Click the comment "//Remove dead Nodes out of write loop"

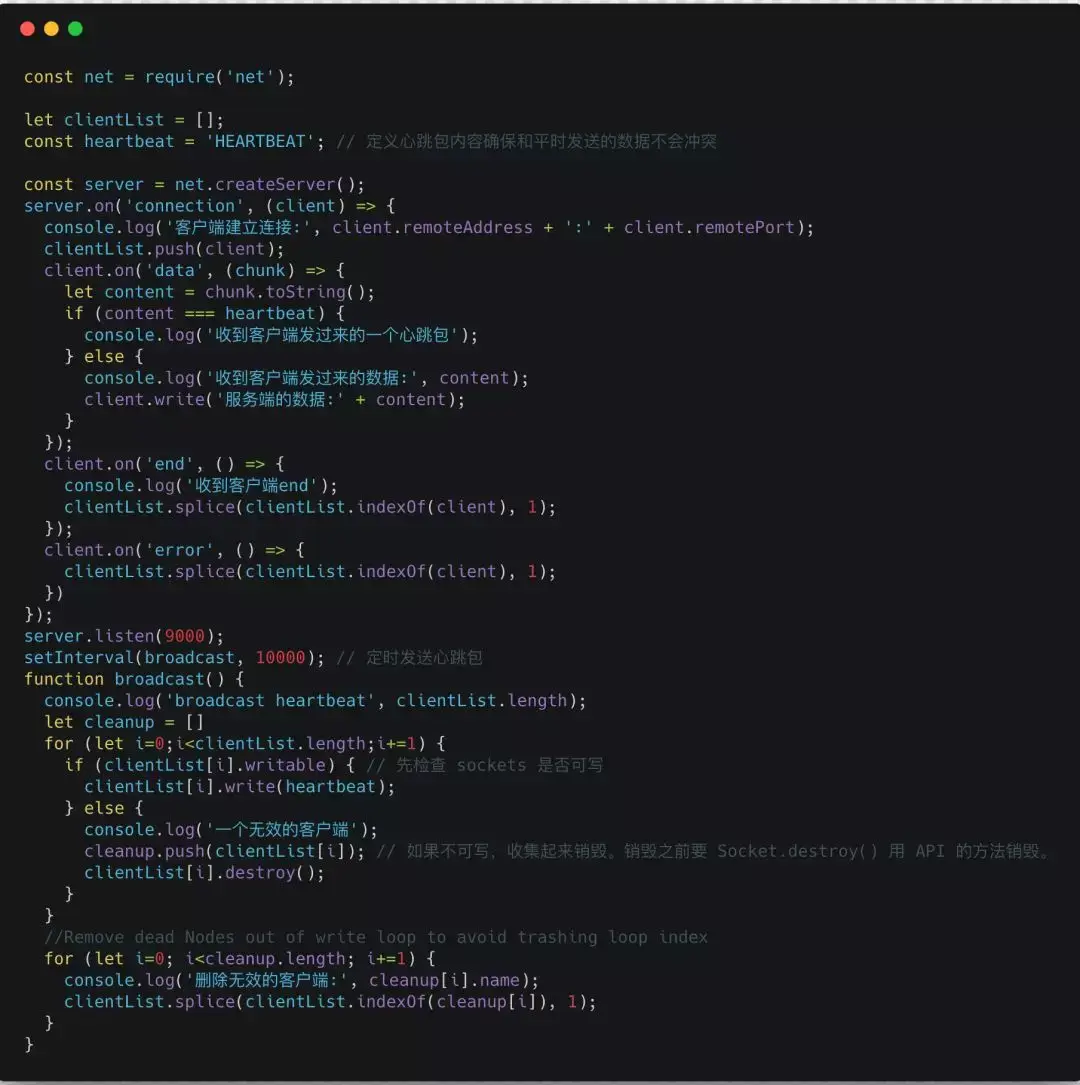pos(376,937)
